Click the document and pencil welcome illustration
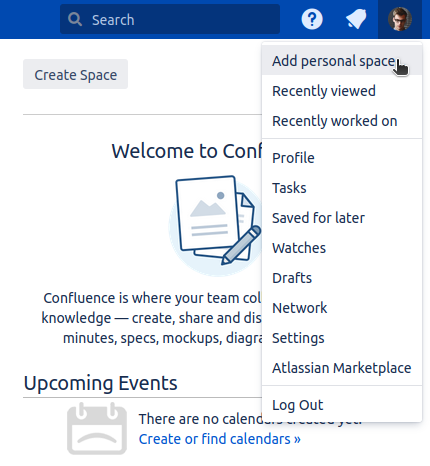 (215, 226)
